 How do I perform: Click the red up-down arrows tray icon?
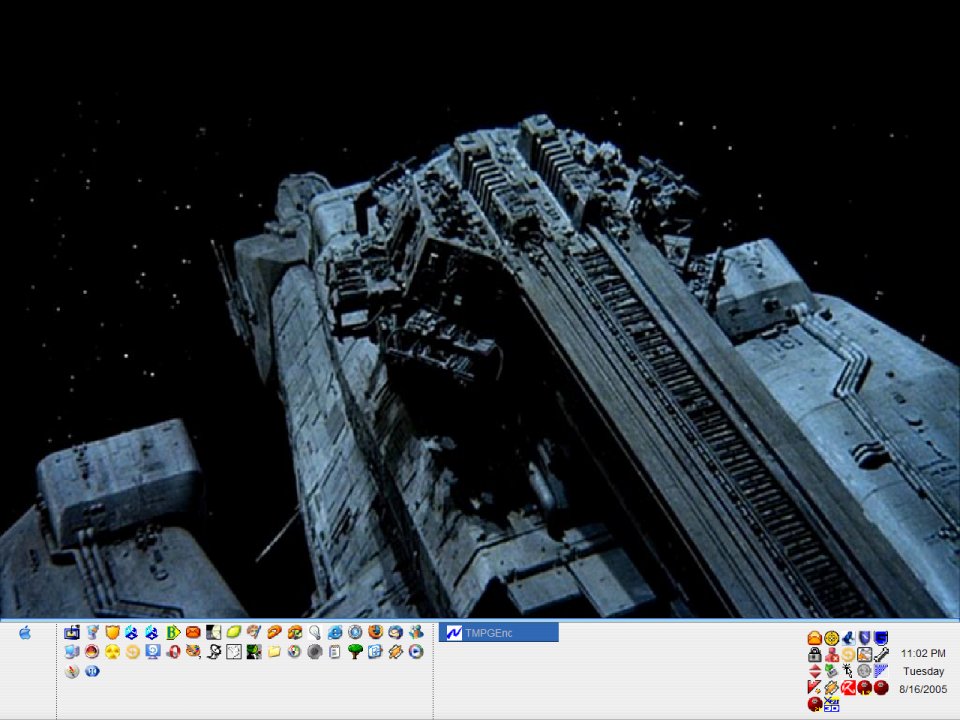(815, 671)
